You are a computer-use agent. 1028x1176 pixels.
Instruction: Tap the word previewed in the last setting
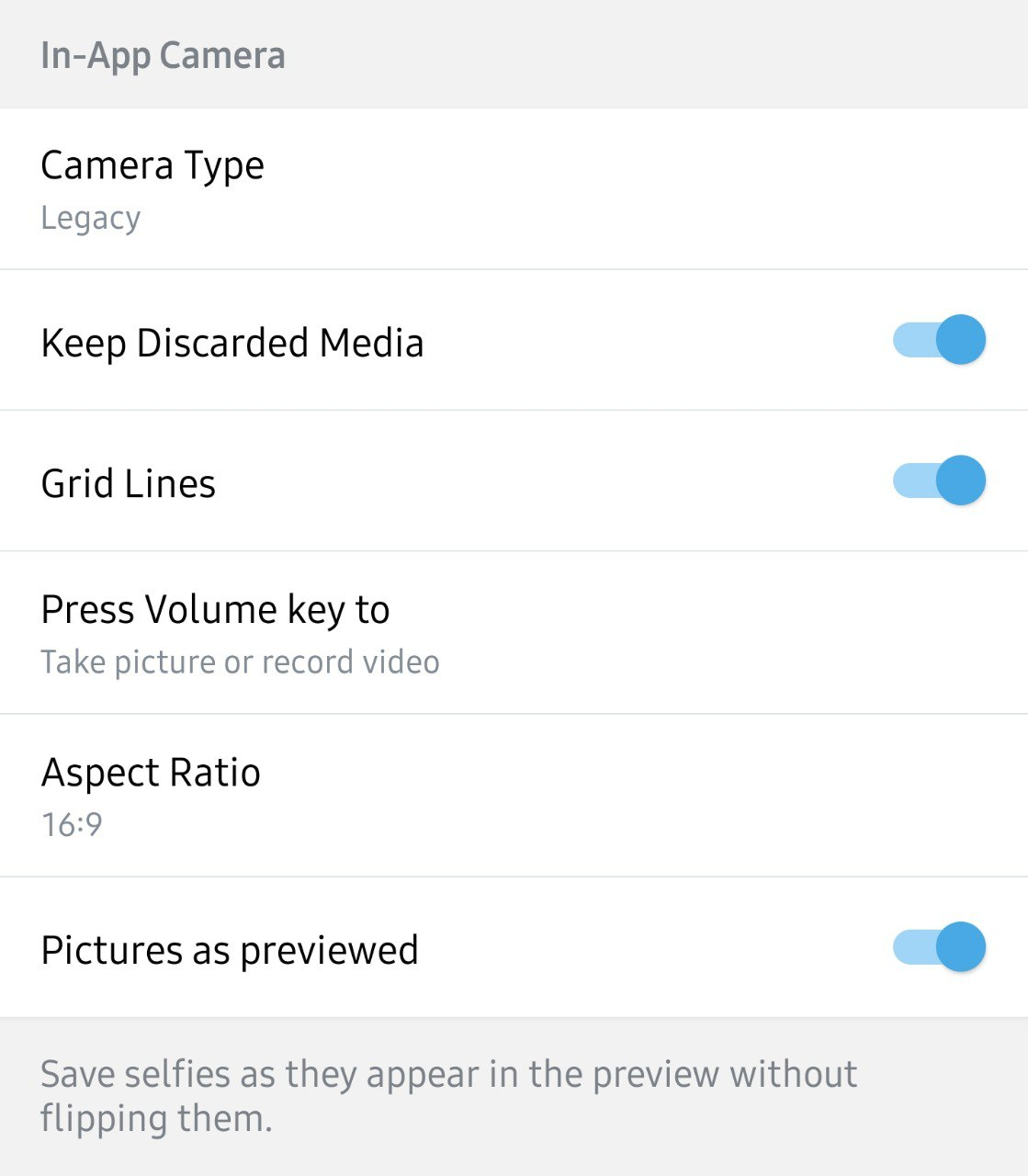329,951
